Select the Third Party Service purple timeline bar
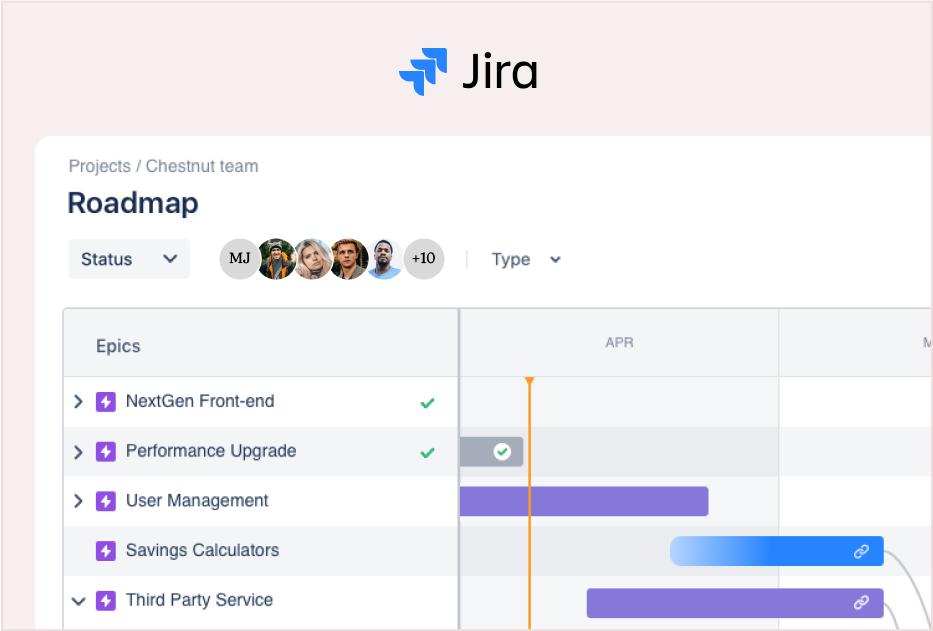Screen dimensions: 933x631 coord(735,603)
